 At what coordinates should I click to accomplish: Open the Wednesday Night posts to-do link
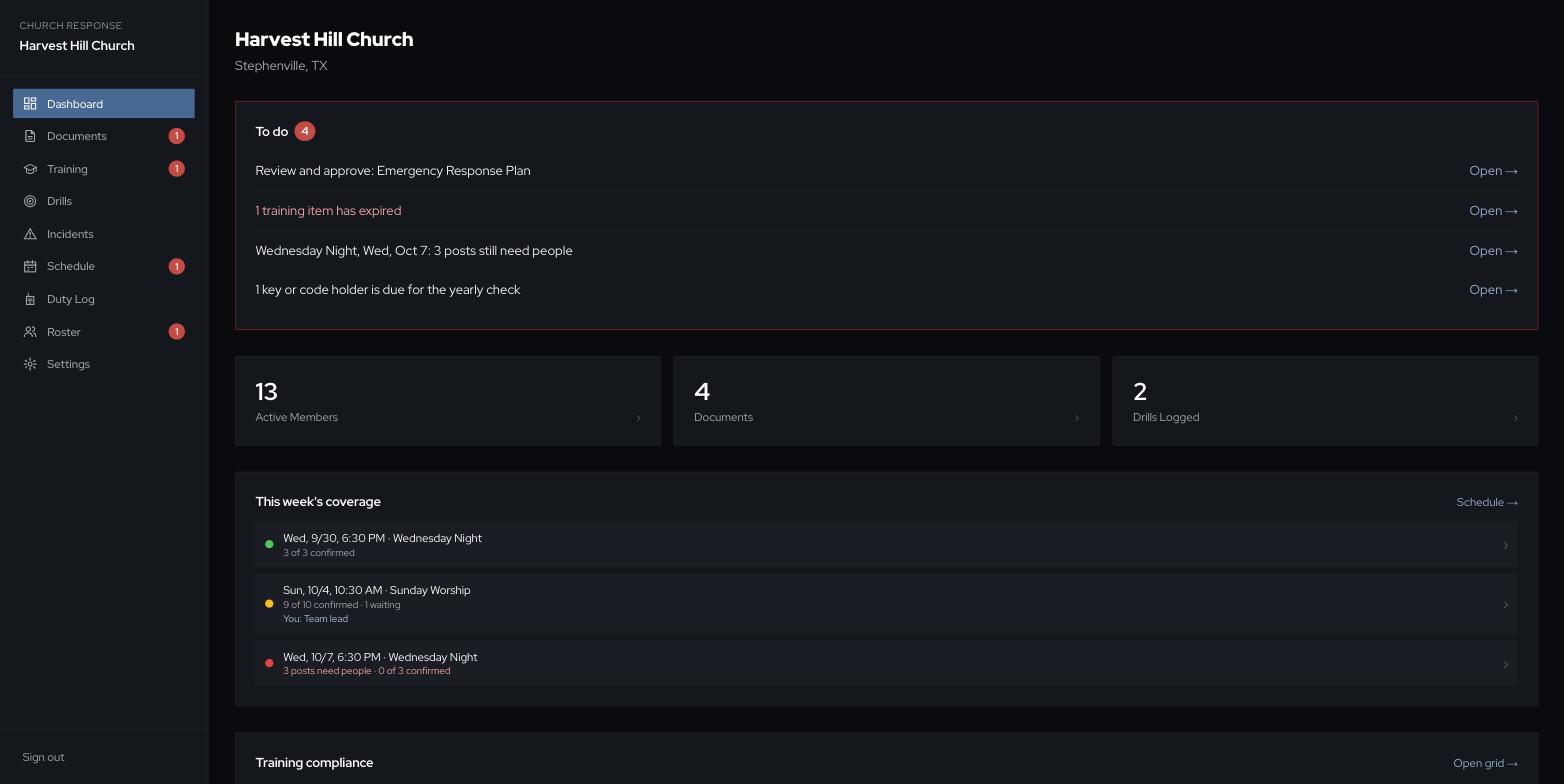(1493, 251)
